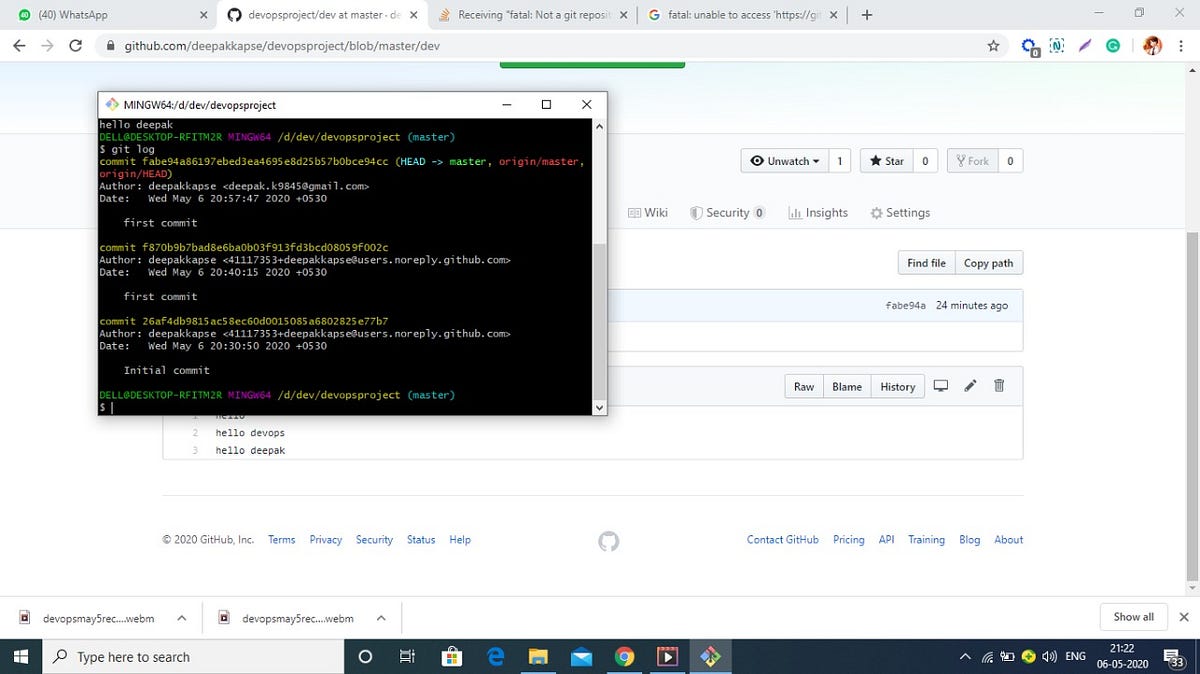1200x674 pixels.
Task: Click the GitHub octocat logo in the footer
Action: (x=609, y=541)
